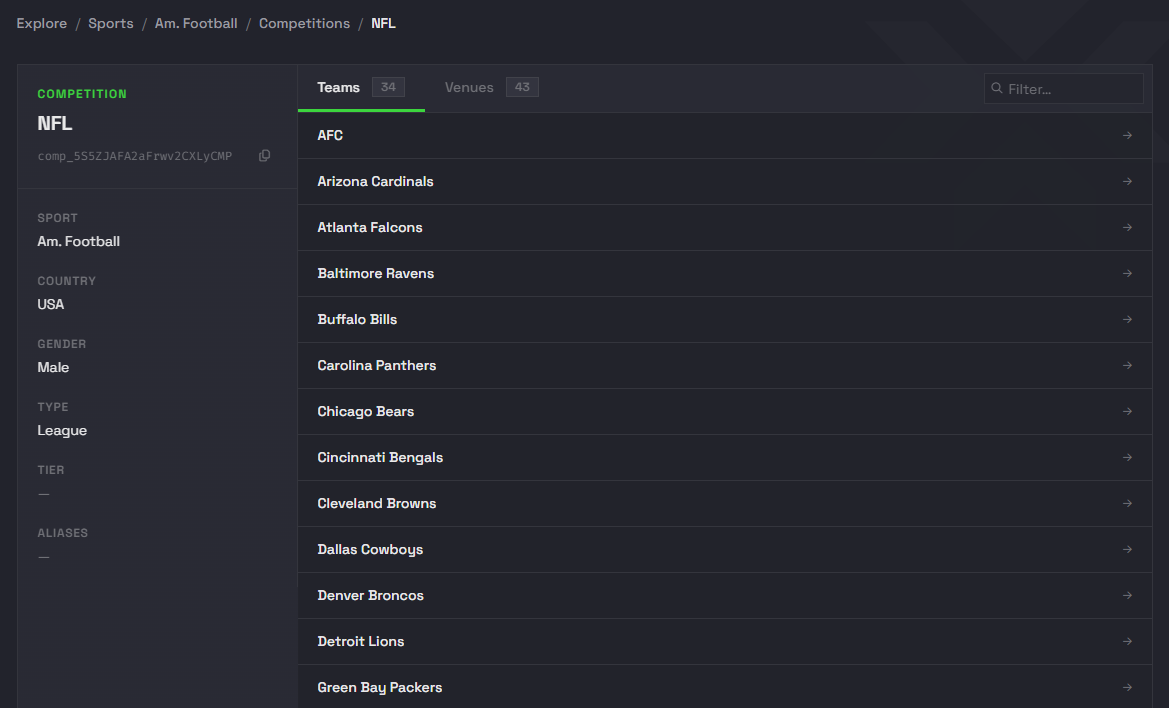
Task: Click arrow icon for Dallas Cowboys
Action: (1127, 550)
